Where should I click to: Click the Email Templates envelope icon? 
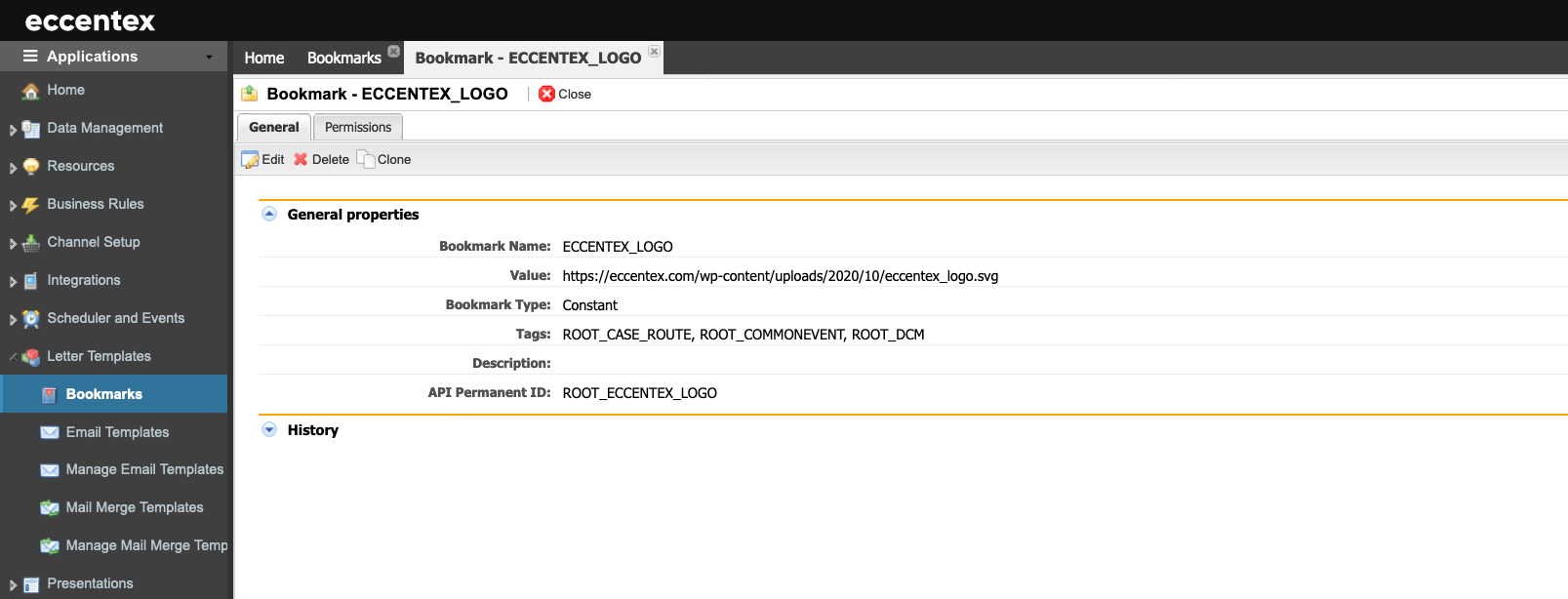[x=50, y=433]
